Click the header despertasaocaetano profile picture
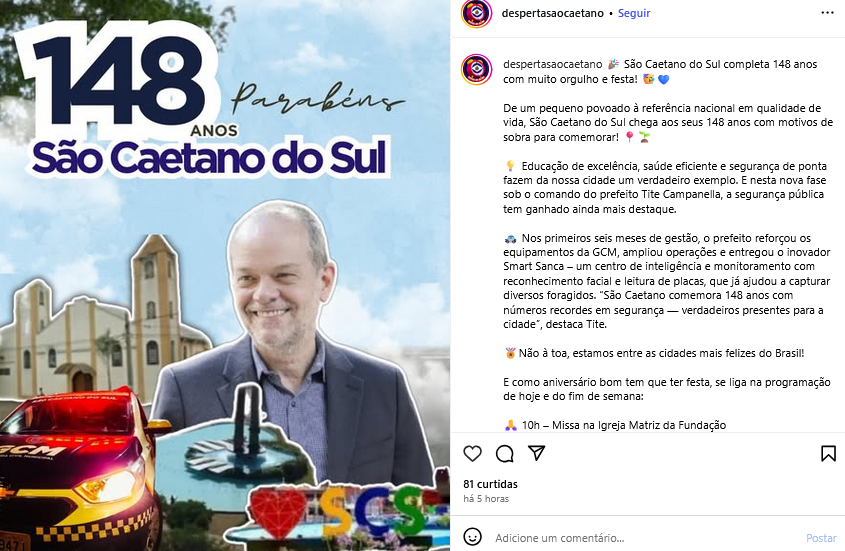 476,13
